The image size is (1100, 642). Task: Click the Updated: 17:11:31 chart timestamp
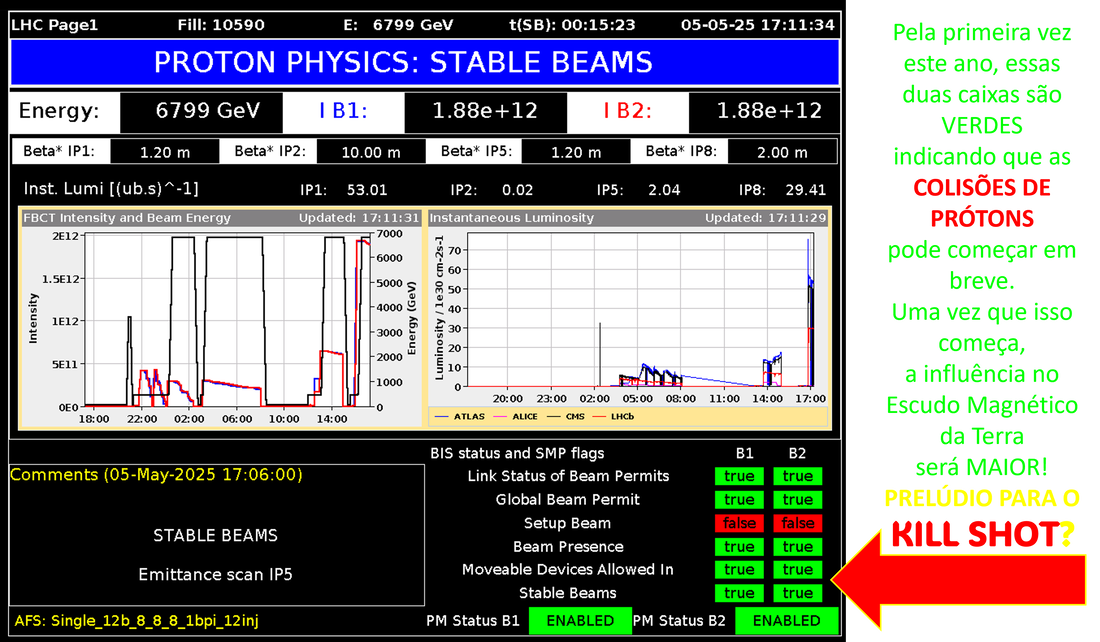[359, 218]
